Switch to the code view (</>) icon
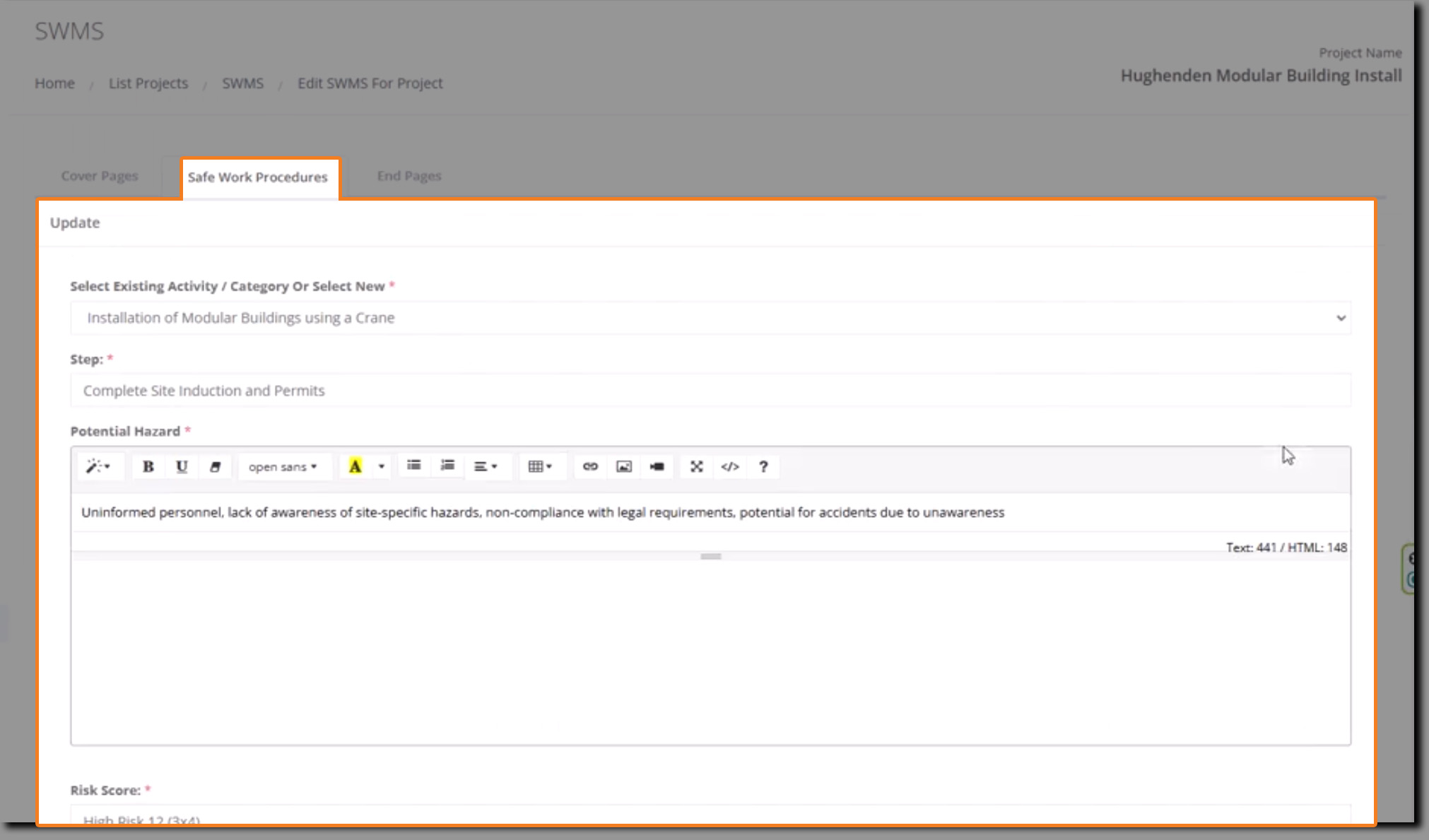Image resolution: width=1429 pixels, height=840 pixels. 729,466
